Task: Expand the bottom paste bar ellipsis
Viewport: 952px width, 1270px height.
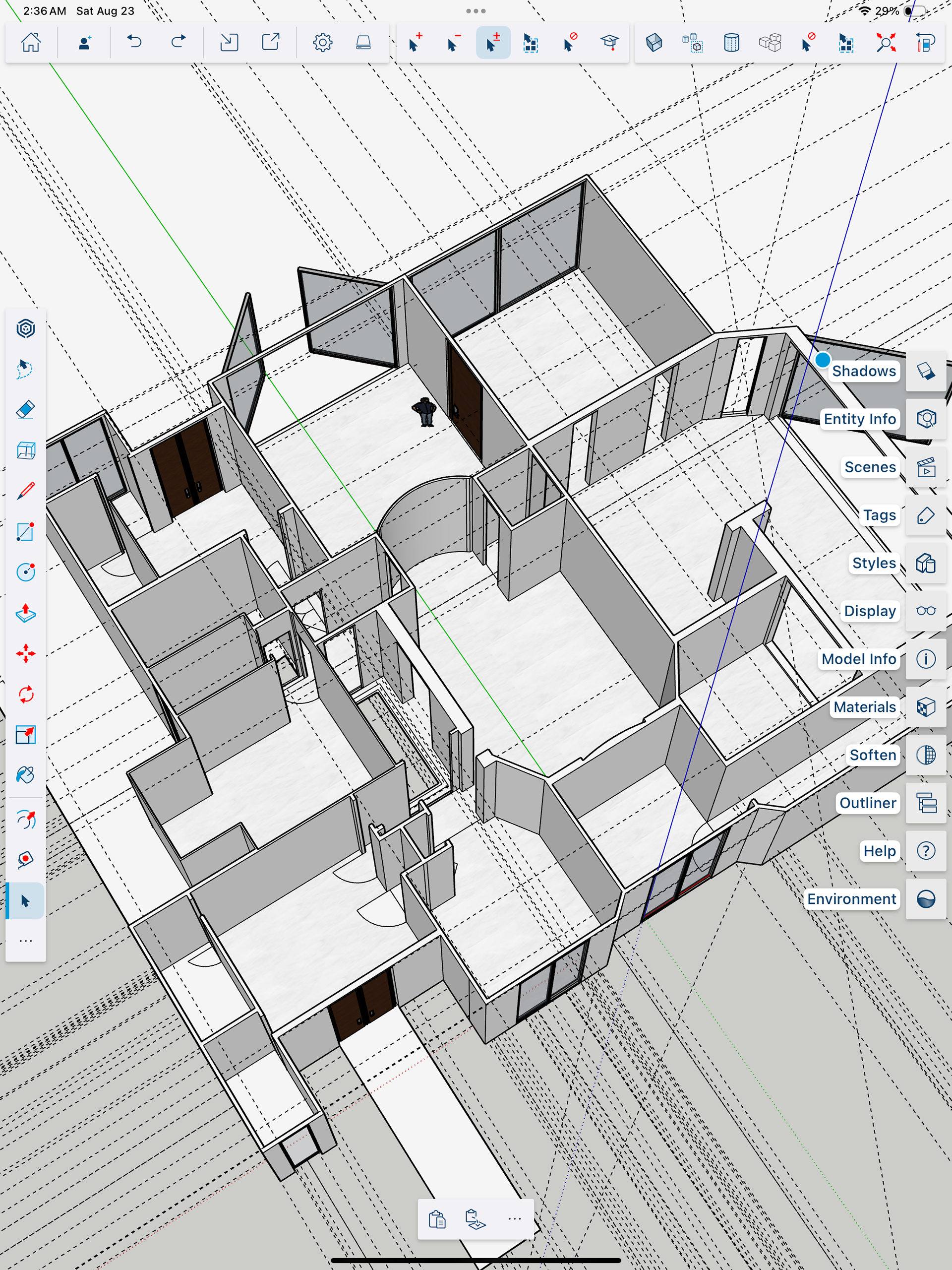Action: 514,1219
